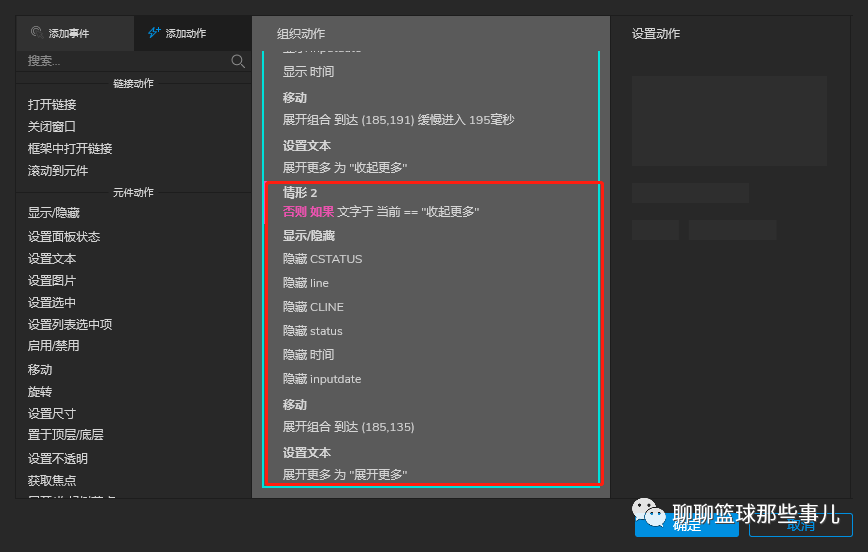The width and height of the screenshot is (868, 552).
Task: Select the 隐藏 line row
Action: 306,283
